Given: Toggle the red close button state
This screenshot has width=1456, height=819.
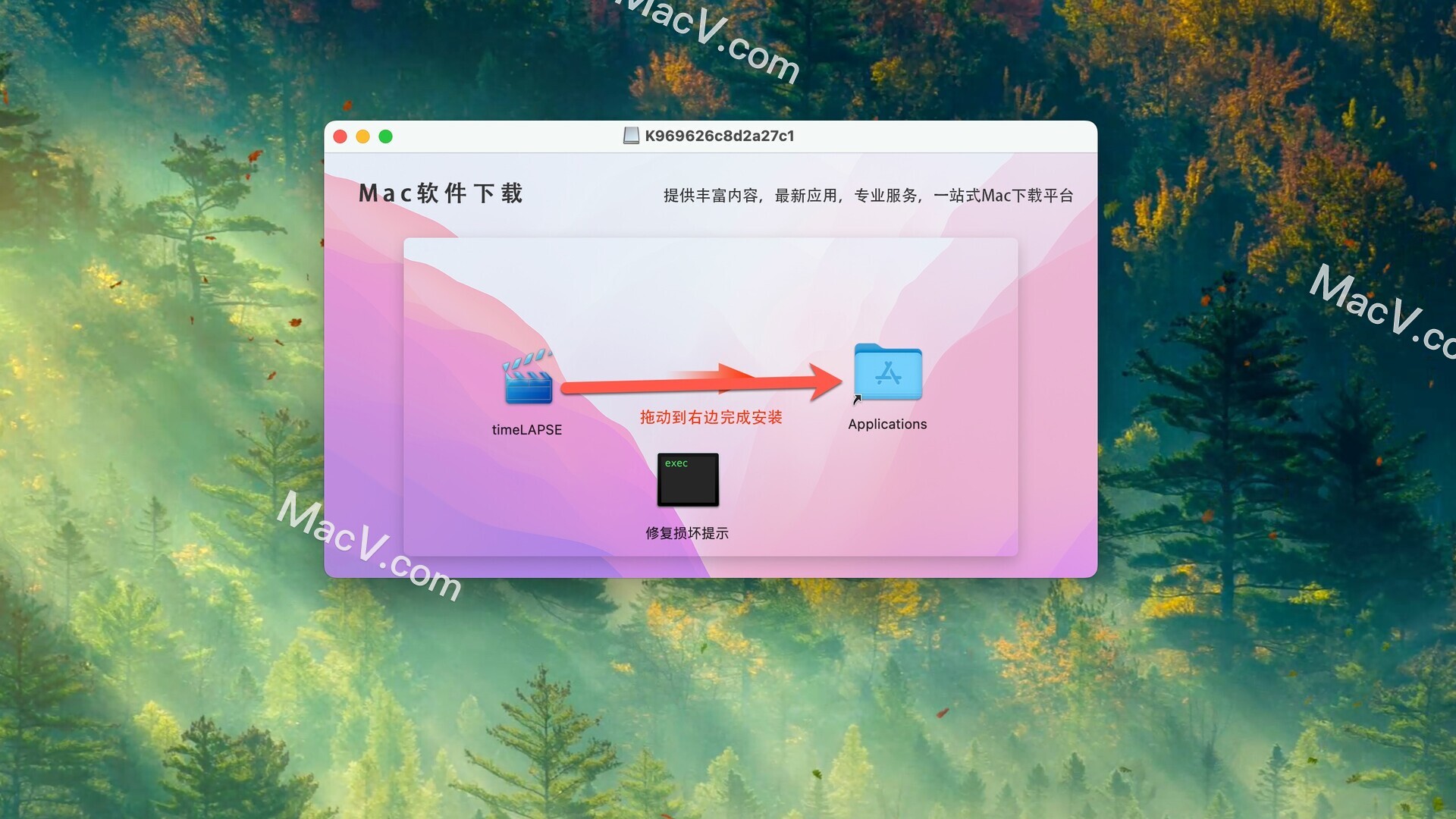Looking at the screenshot, I should [339, 136].
